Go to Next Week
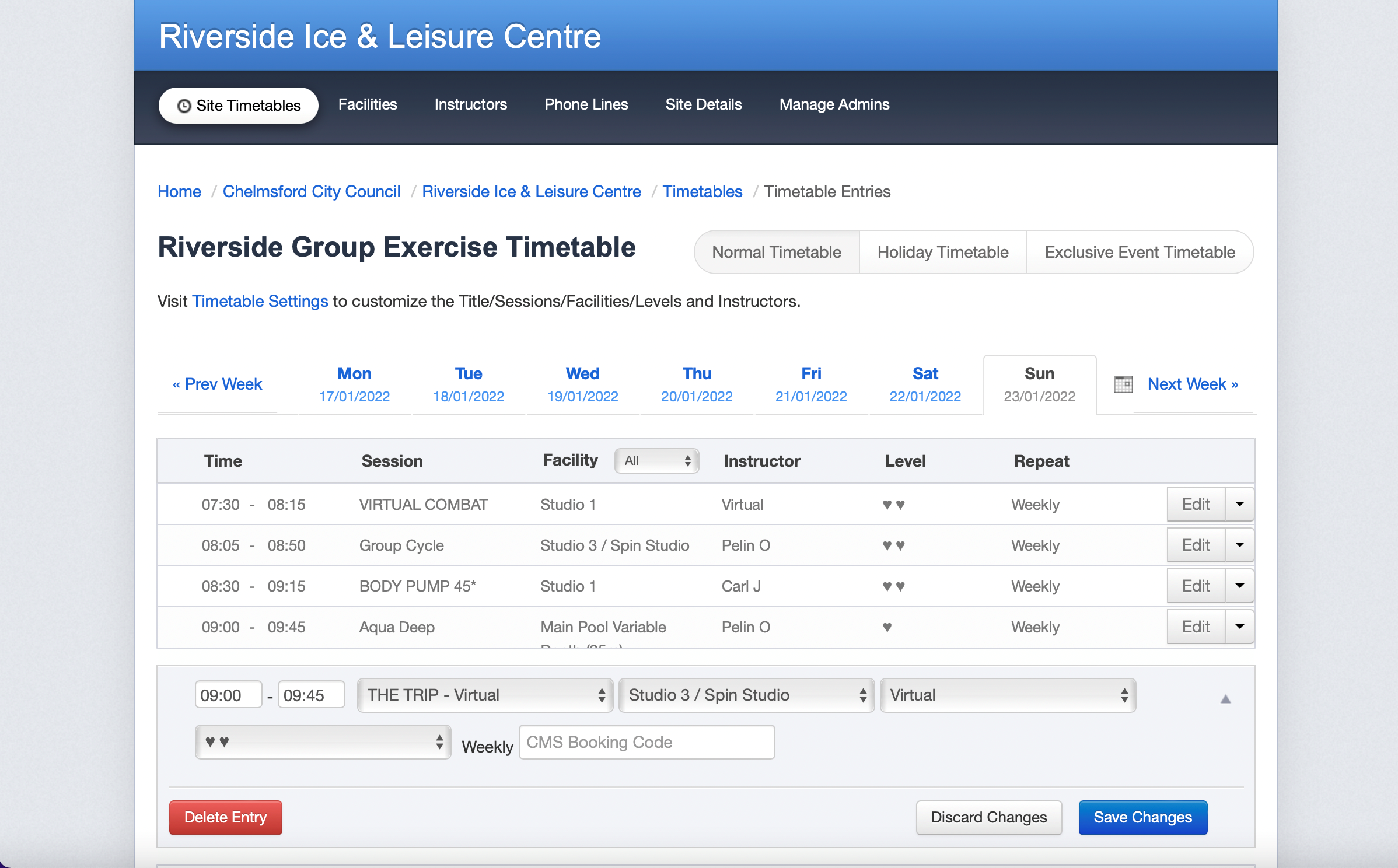The height and width of the screenshot is (868, 1398). 1193,384
